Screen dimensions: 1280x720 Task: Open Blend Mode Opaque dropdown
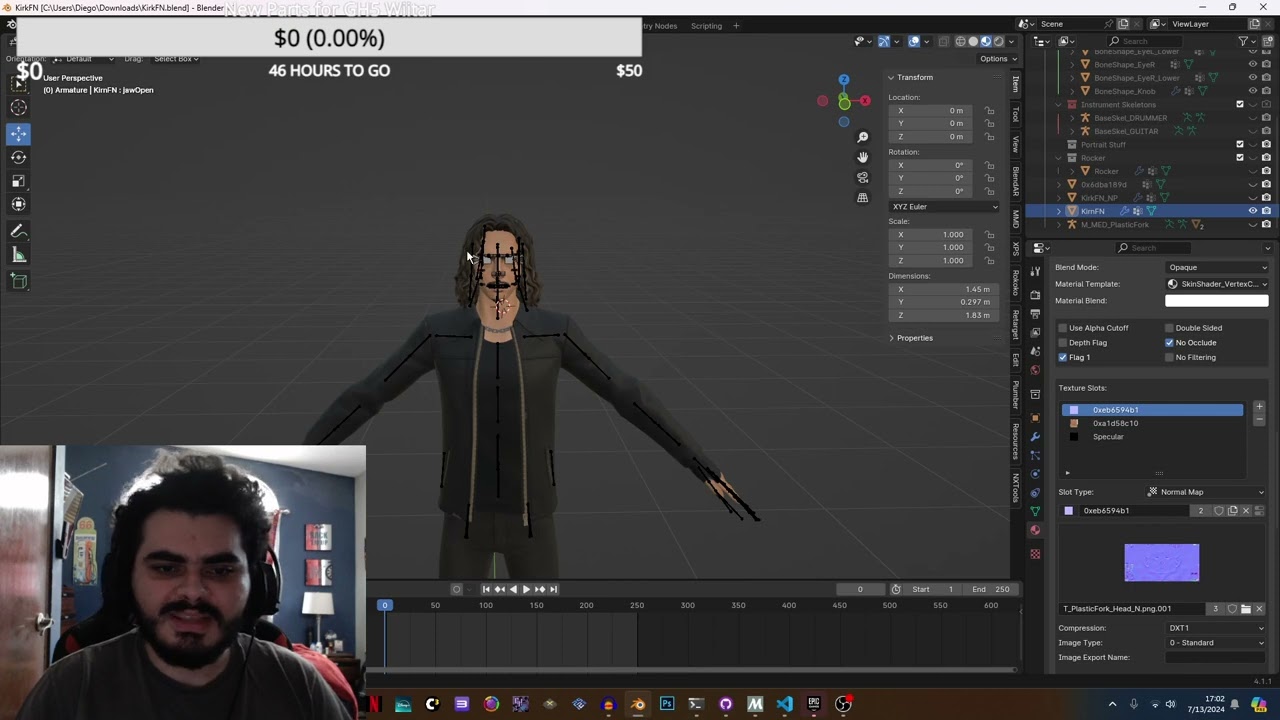pyautogui.click(x=1217, y=267)
